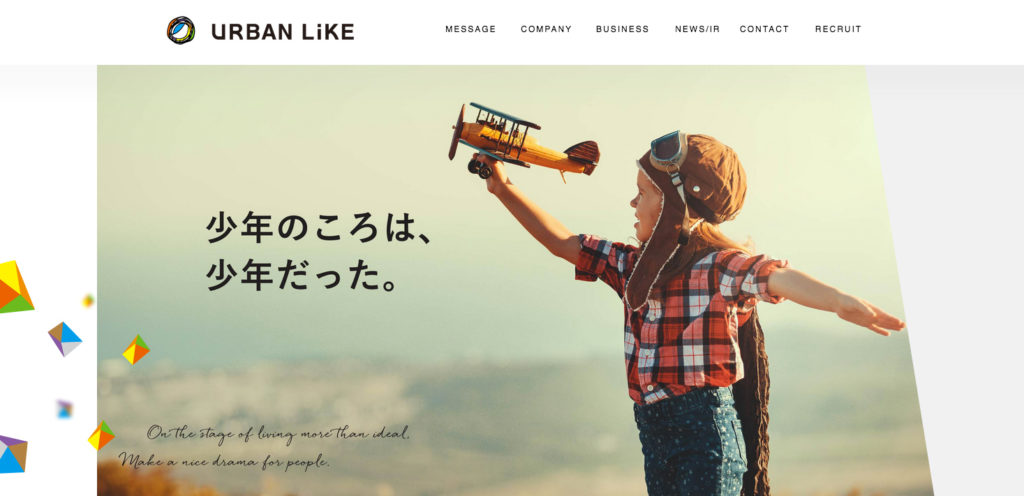The width and height of the screenshot is (1024, 496).
Task: Click the tiny blurred orange-green dot shape
Action: tap(88, 301)
